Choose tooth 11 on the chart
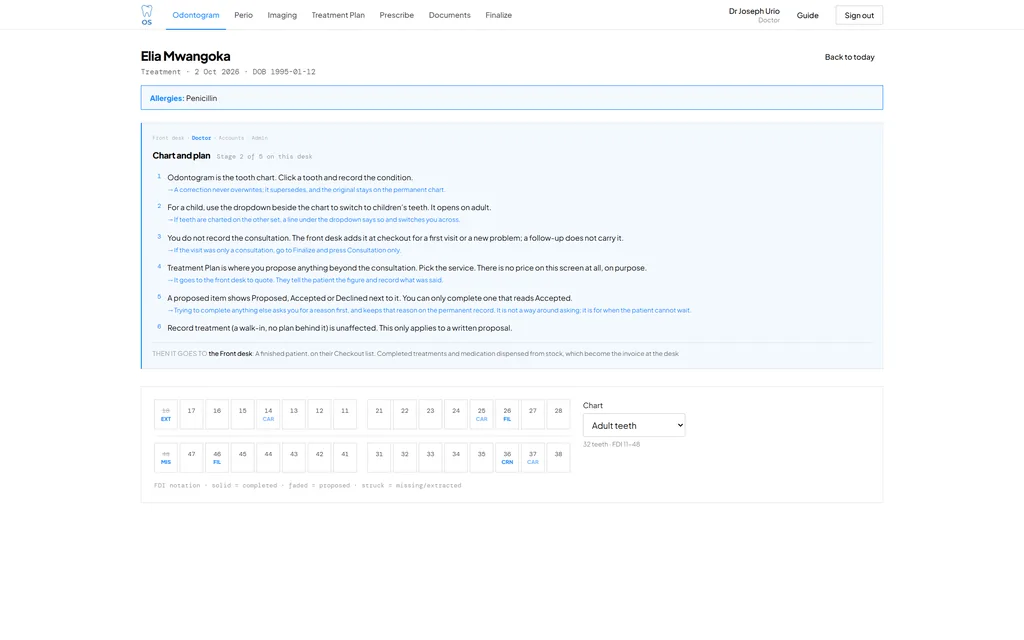Screen dimensions: 1024x640 pos(345,414)
